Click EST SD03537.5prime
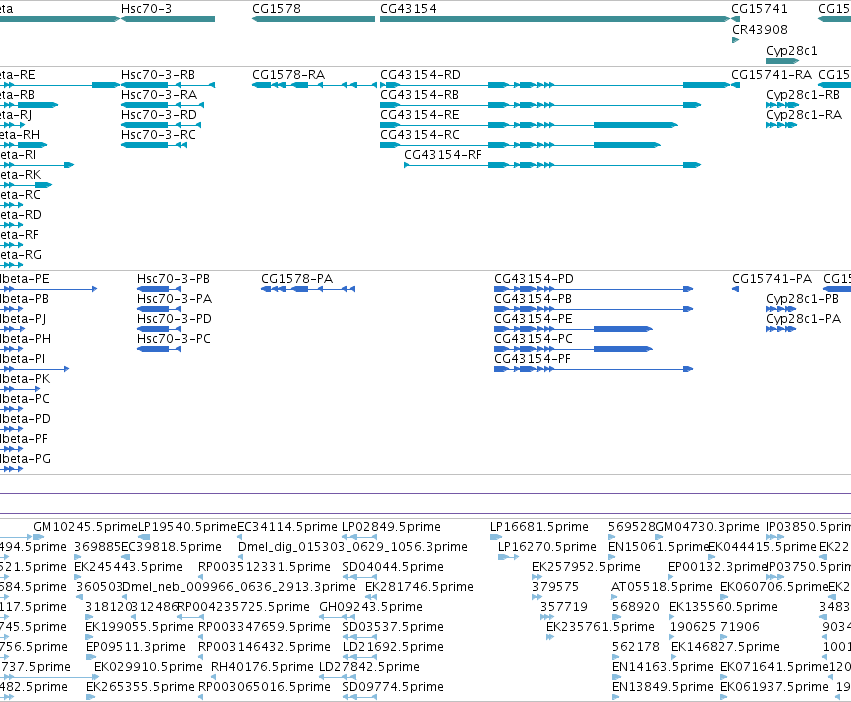 pyautogui.click(x=359, y=637)
